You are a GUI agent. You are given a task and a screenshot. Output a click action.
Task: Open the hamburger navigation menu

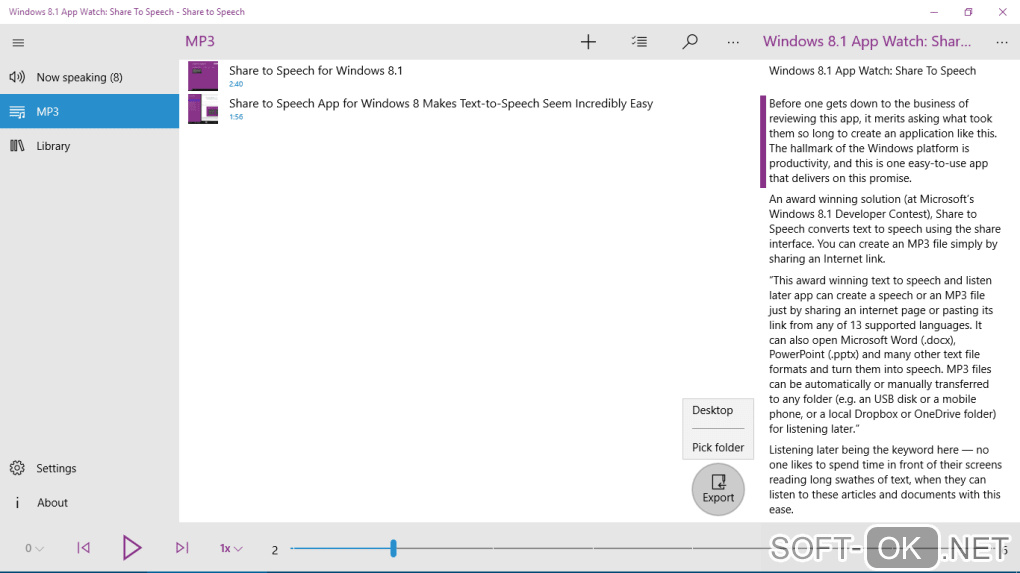point(18,43)
